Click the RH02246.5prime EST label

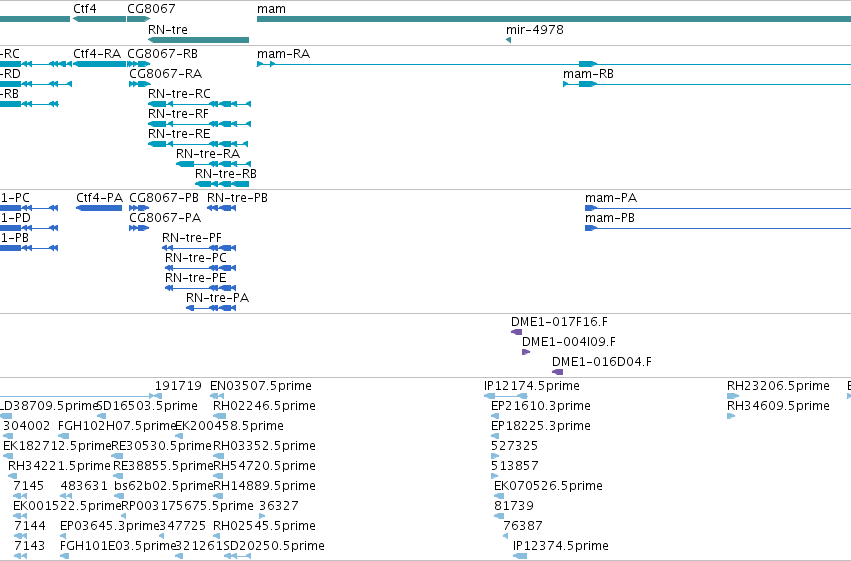(264, 406)
